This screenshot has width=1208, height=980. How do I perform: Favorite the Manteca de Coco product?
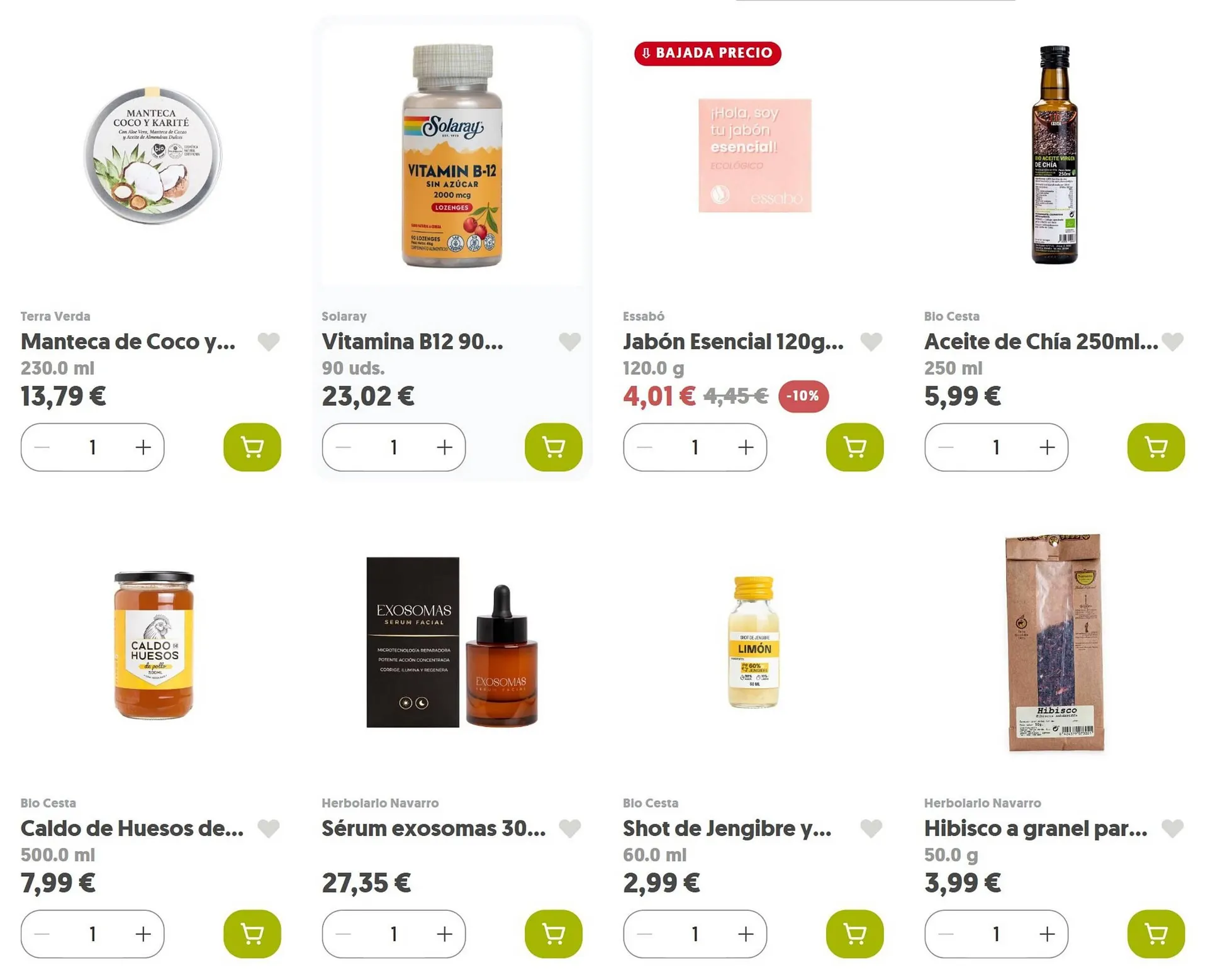(269, 342)
